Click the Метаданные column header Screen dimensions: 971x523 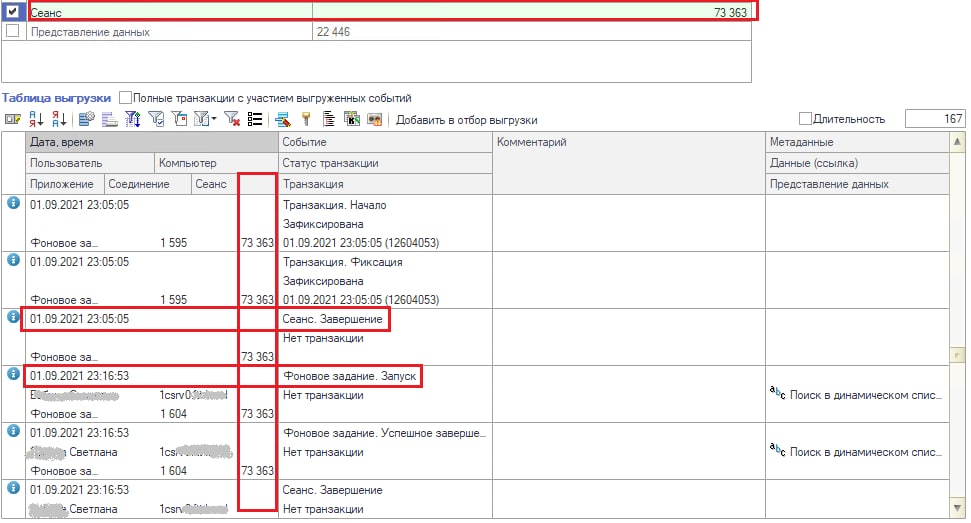point(858,142)
